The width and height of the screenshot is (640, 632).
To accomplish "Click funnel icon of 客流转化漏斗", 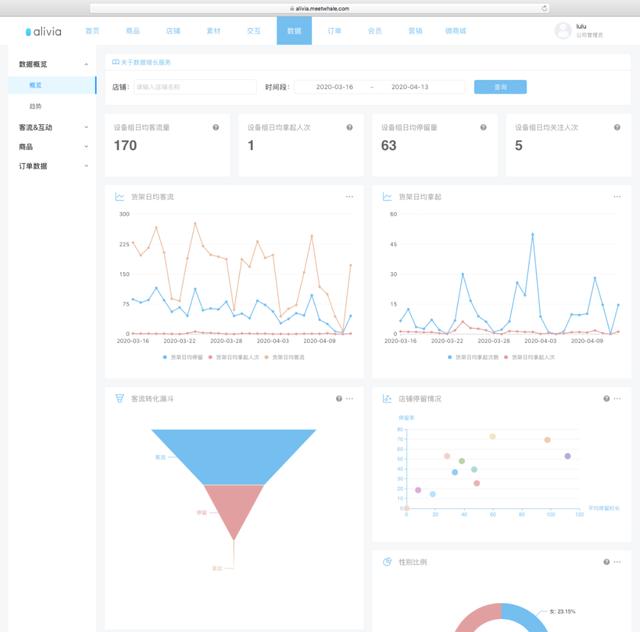I will [119, 398].
